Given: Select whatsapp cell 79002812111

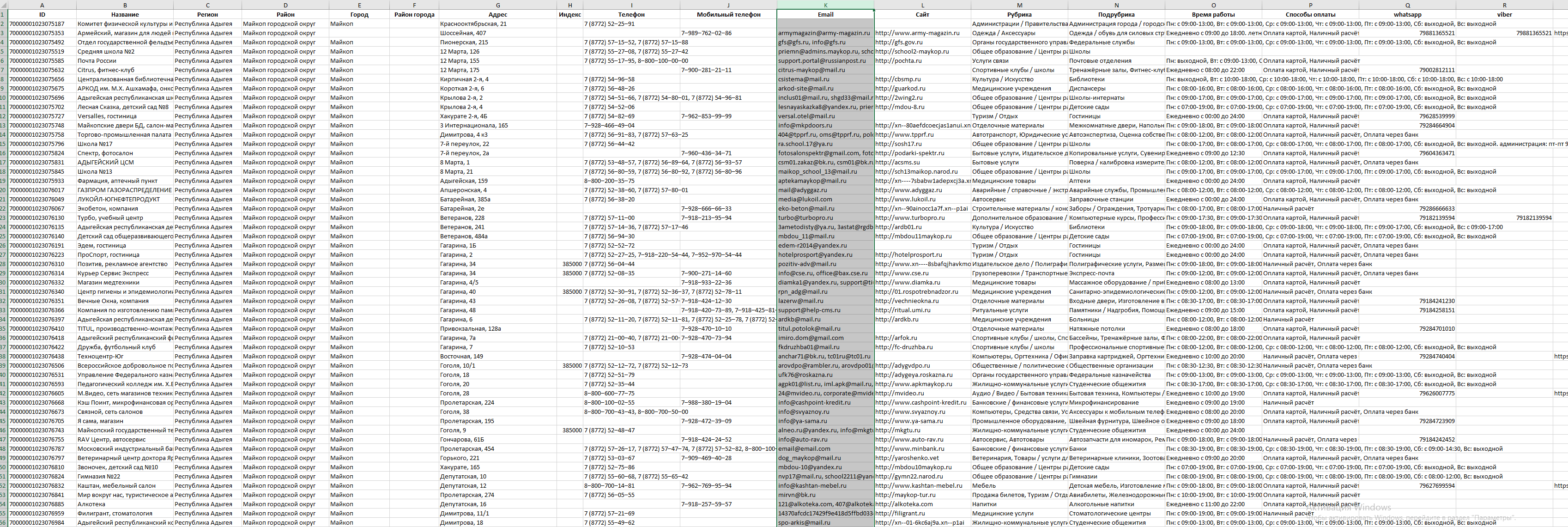Looking at the screenshot, I should pyautogui.click(x=1407, y=70).
